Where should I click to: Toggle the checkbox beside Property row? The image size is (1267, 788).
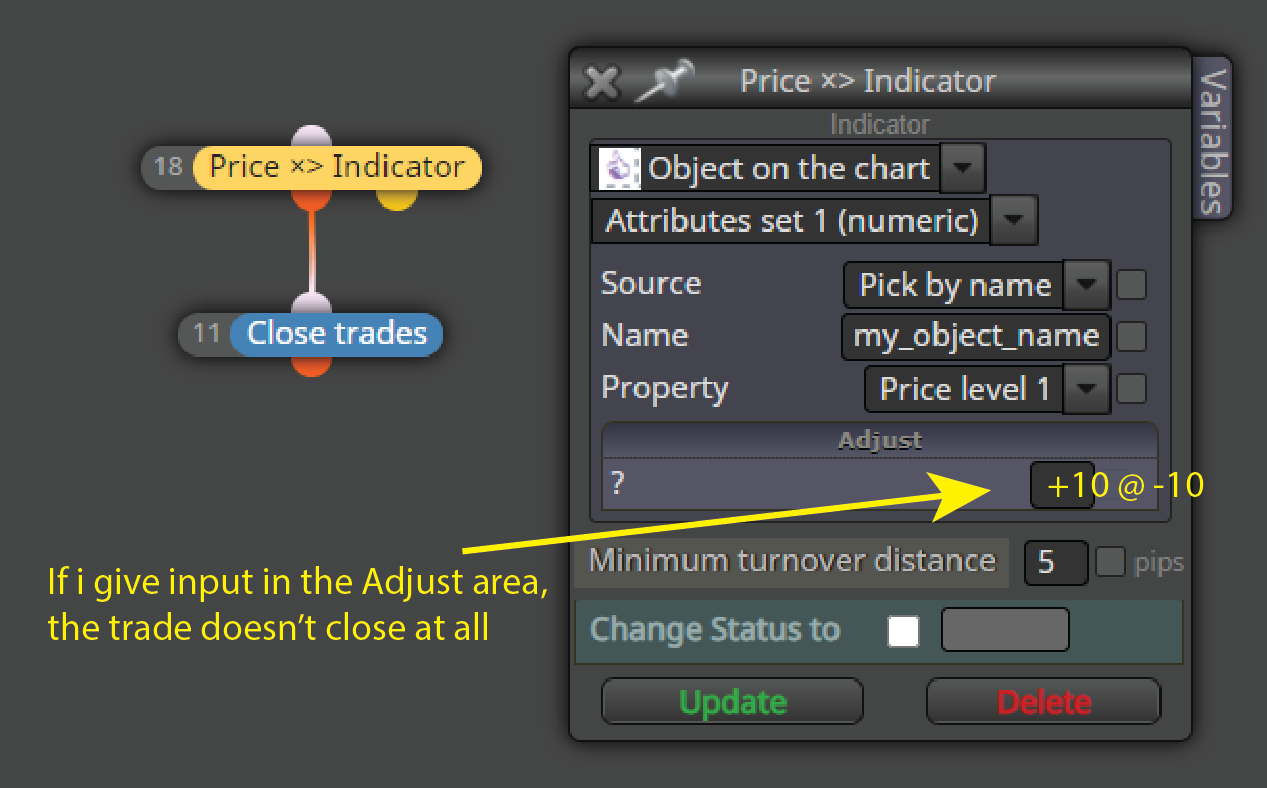1131,388
